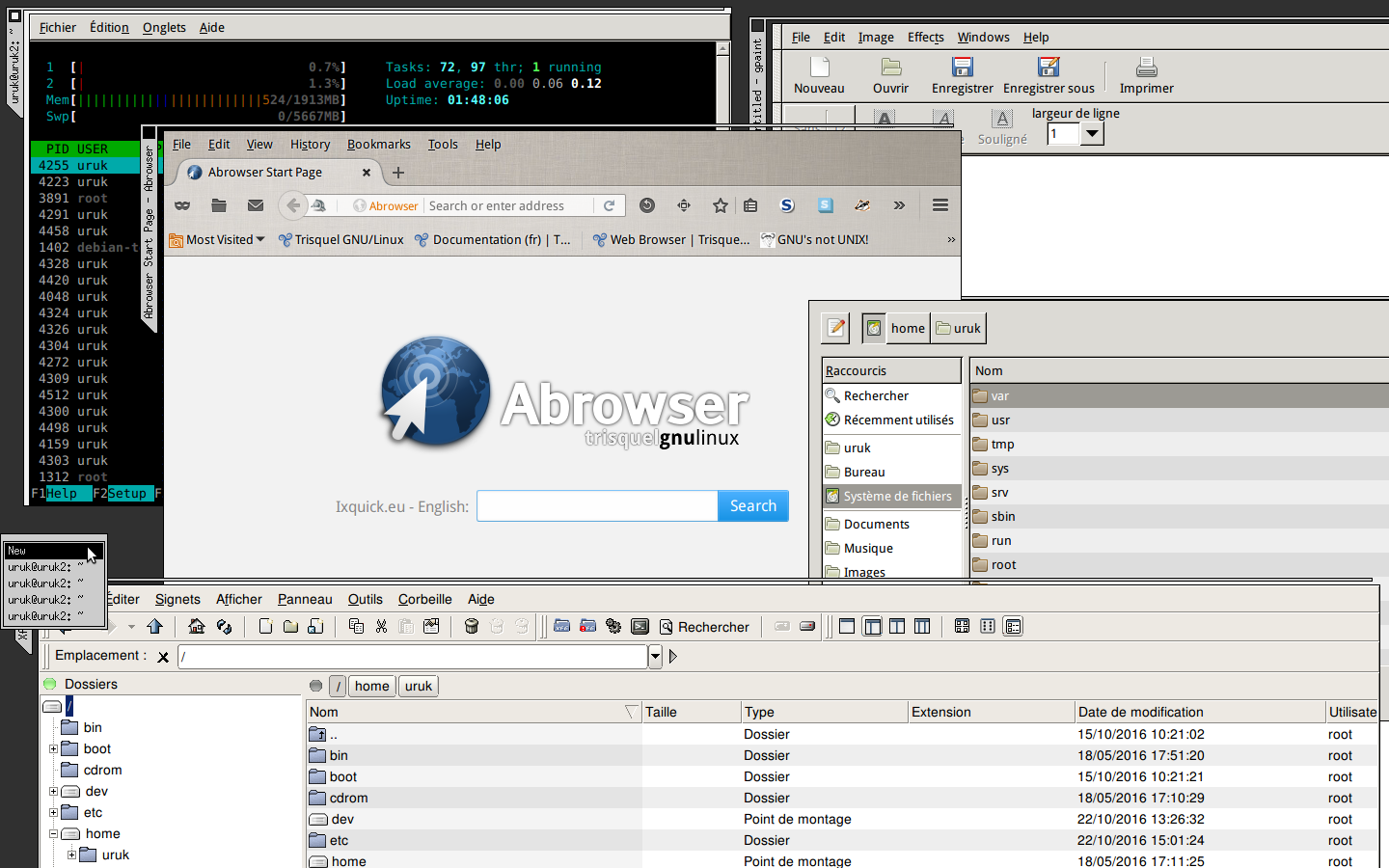Switch Xfe to single panel view

point(847,627)
